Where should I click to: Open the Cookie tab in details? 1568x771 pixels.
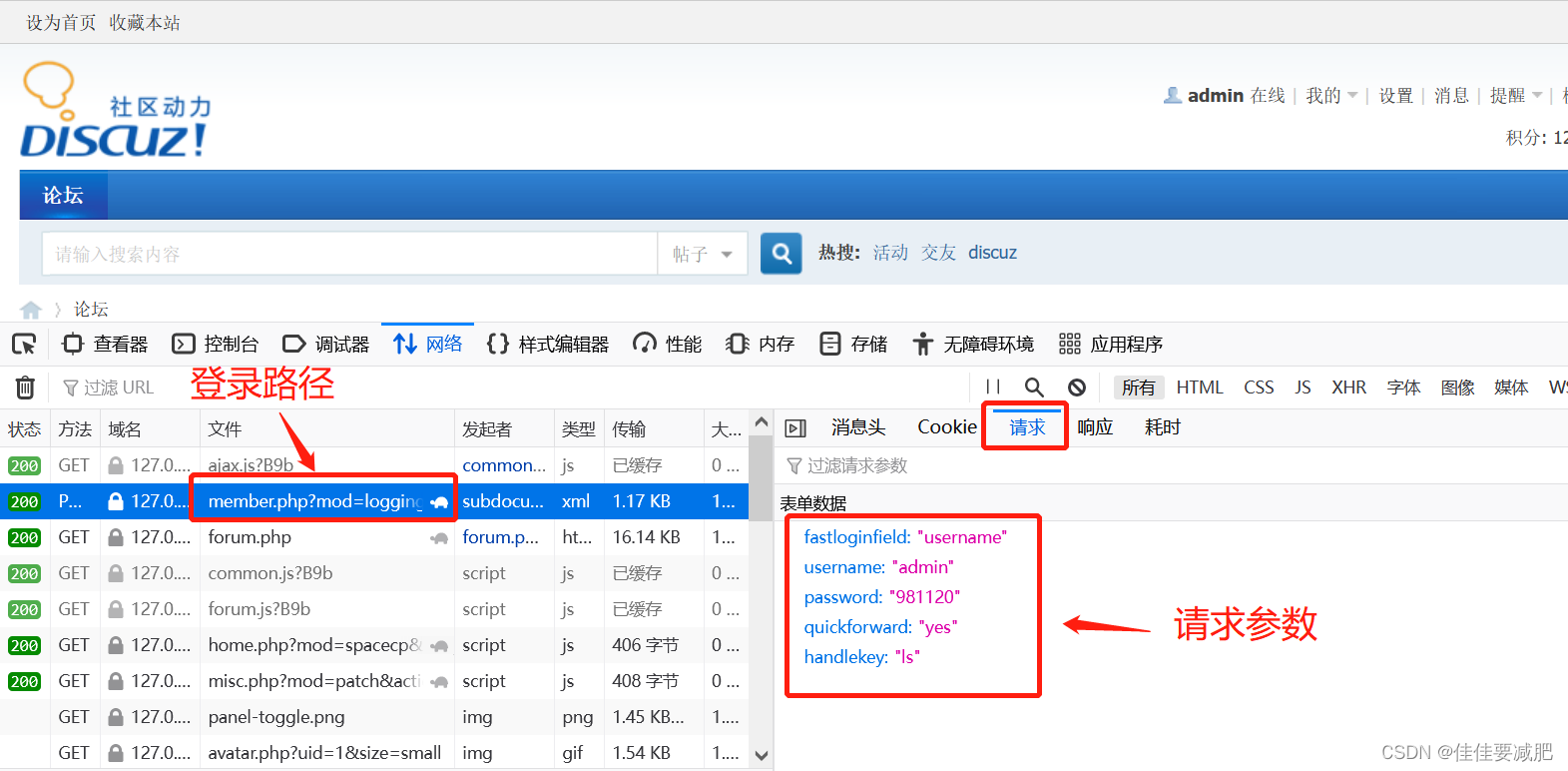coord(947,427)
